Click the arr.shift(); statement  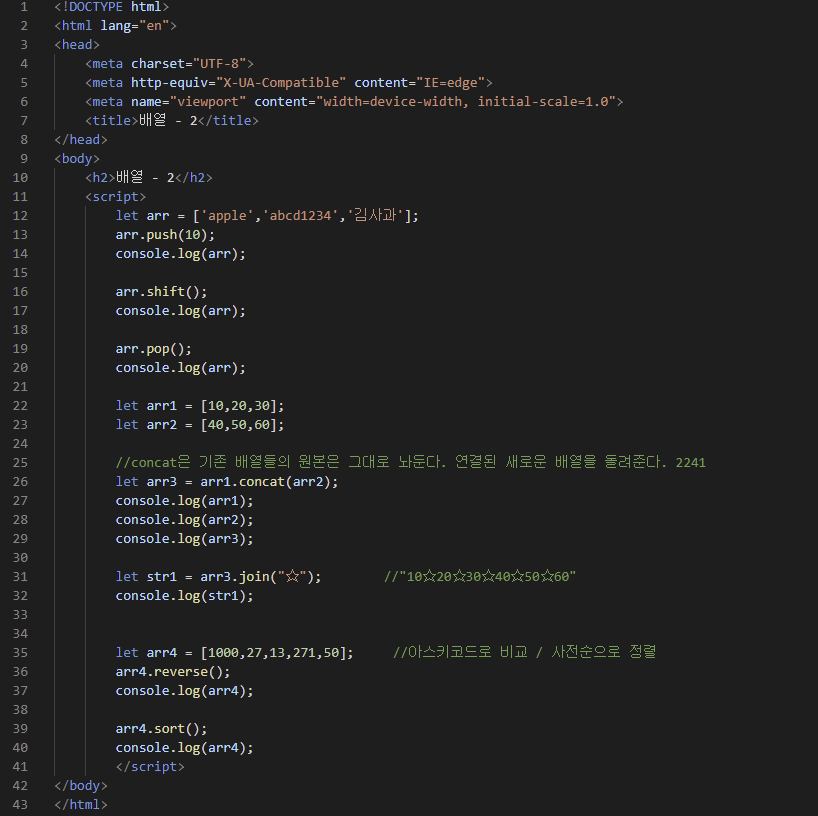(161, 292)
